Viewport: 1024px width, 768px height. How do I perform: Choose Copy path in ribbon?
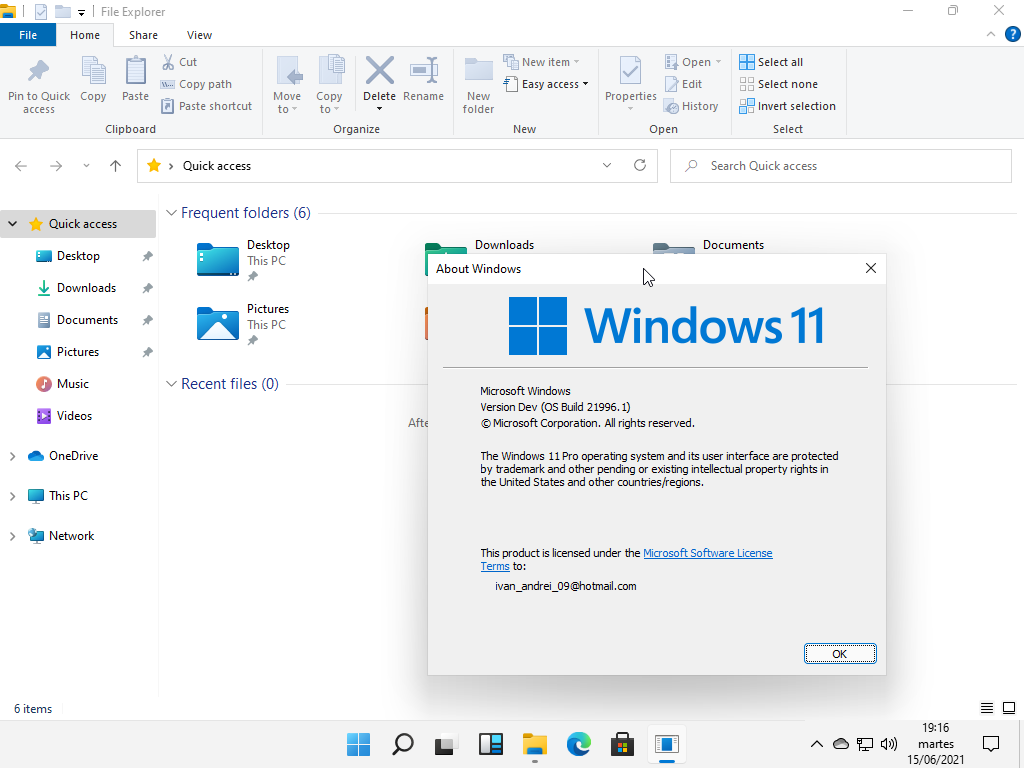196,84
